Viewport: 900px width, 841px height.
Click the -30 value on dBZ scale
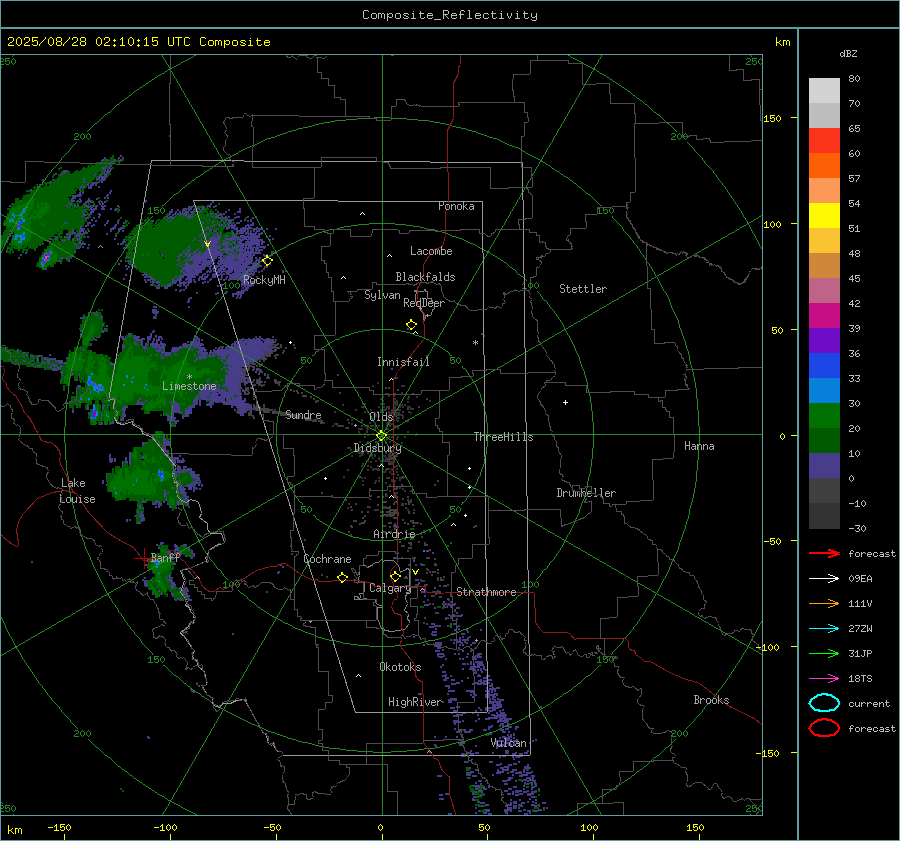[857, 529]
